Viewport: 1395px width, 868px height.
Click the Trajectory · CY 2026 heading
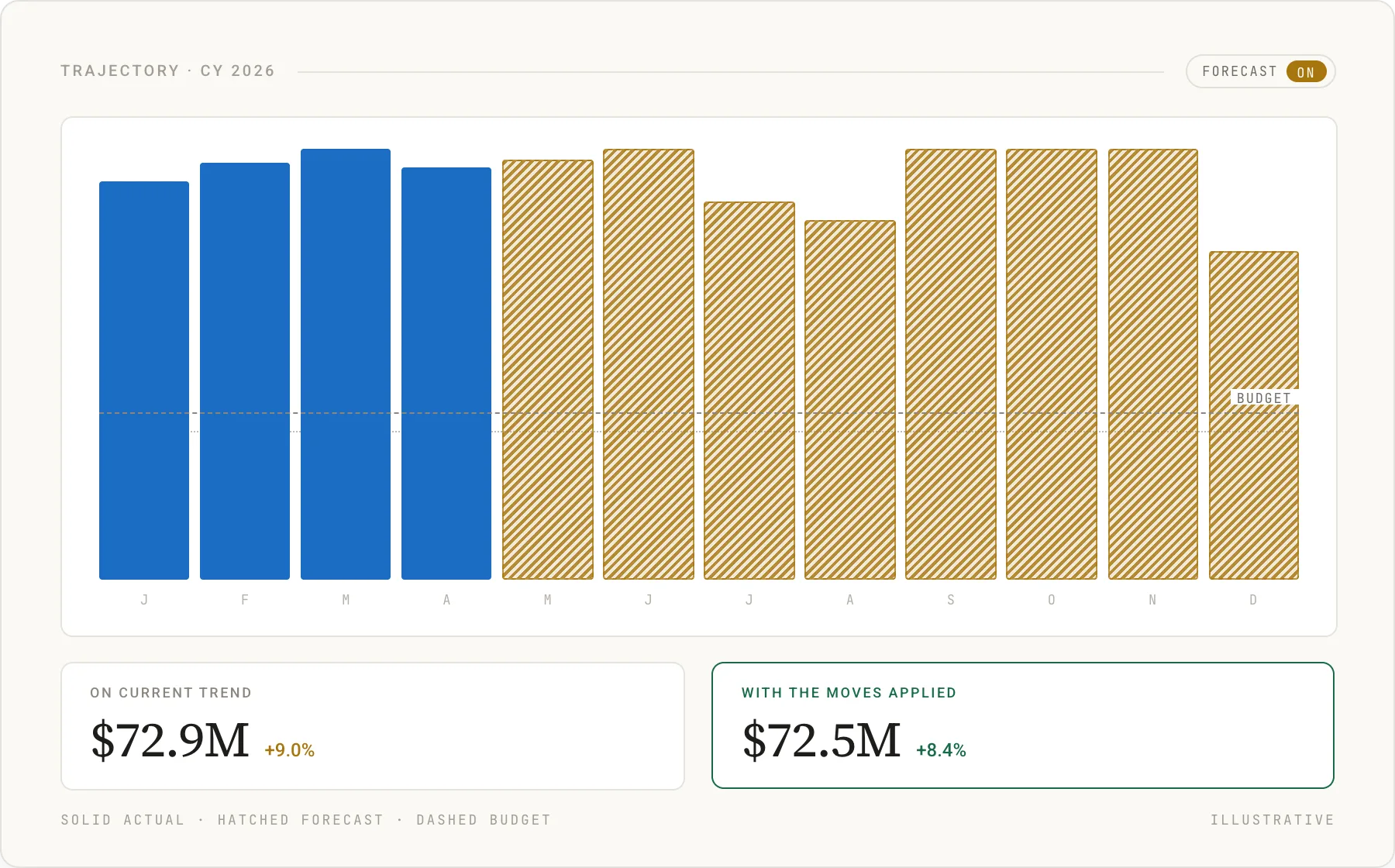tap(168, 71)
